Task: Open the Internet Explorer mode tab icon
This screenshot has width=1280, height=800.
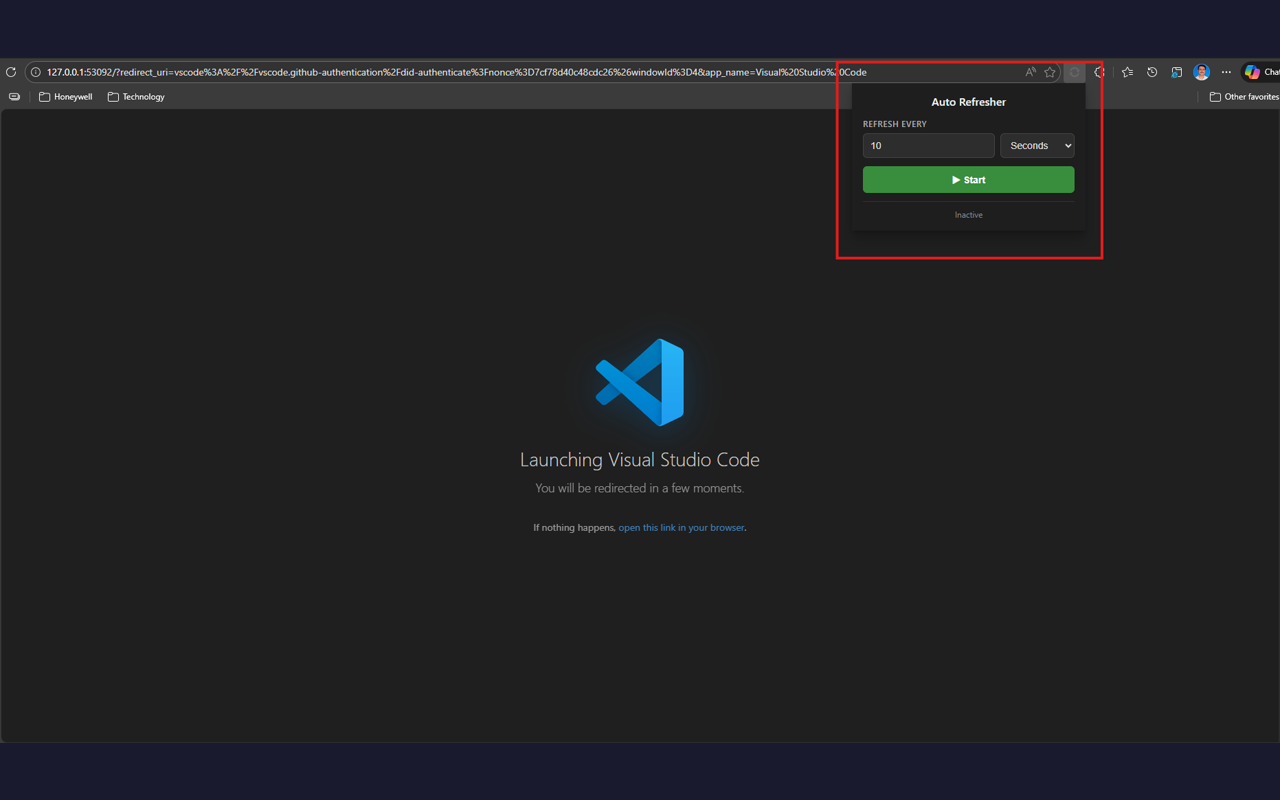Action: [x=1177, y=72]
